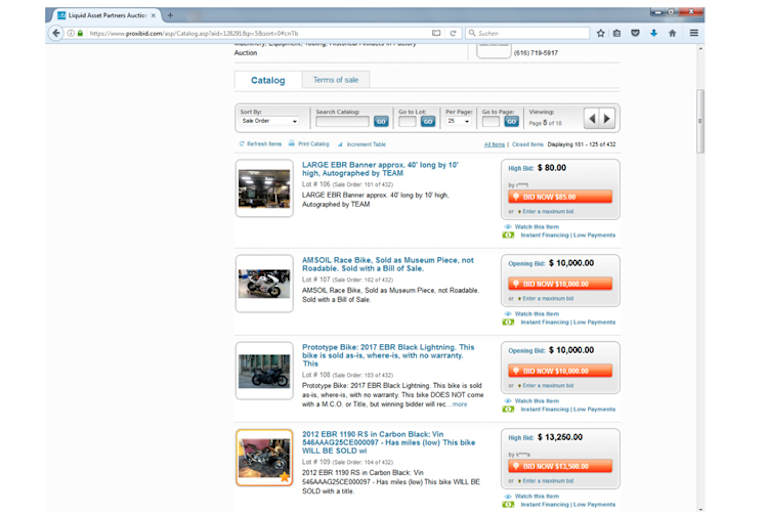
Task: Click the Search Catalog input field
Action: coord(342,121)
